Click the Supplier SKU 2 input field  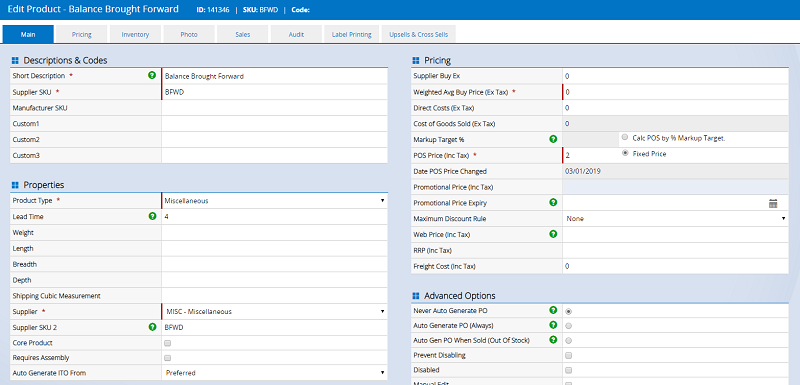[274, 327]
